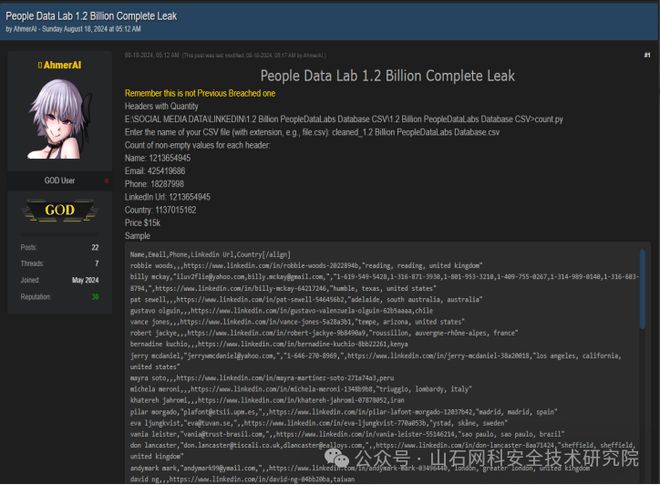Click the code sample box scrollbar
Image resolution: width=660 pixels, height=485 pixels.
pos(642,289)
